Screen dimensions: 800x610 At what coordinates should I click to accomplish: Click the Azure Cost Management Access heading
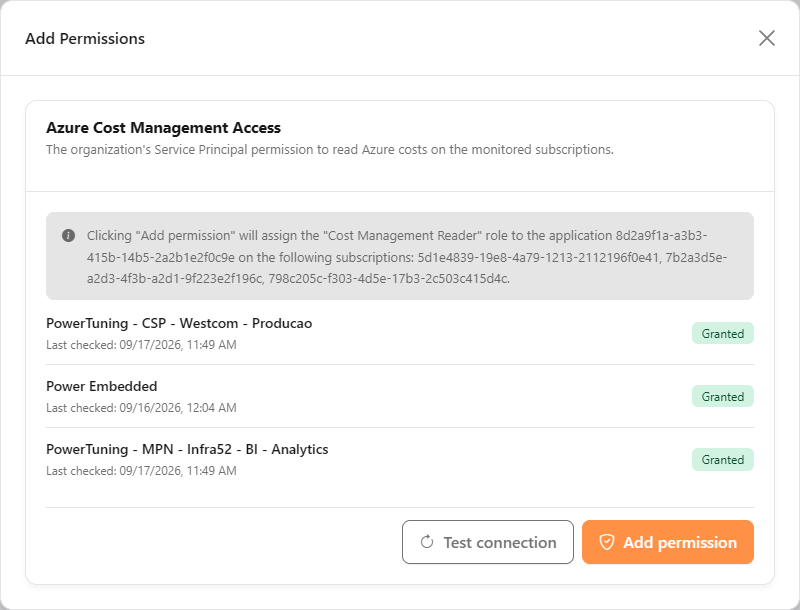click(x=163, y=128)
